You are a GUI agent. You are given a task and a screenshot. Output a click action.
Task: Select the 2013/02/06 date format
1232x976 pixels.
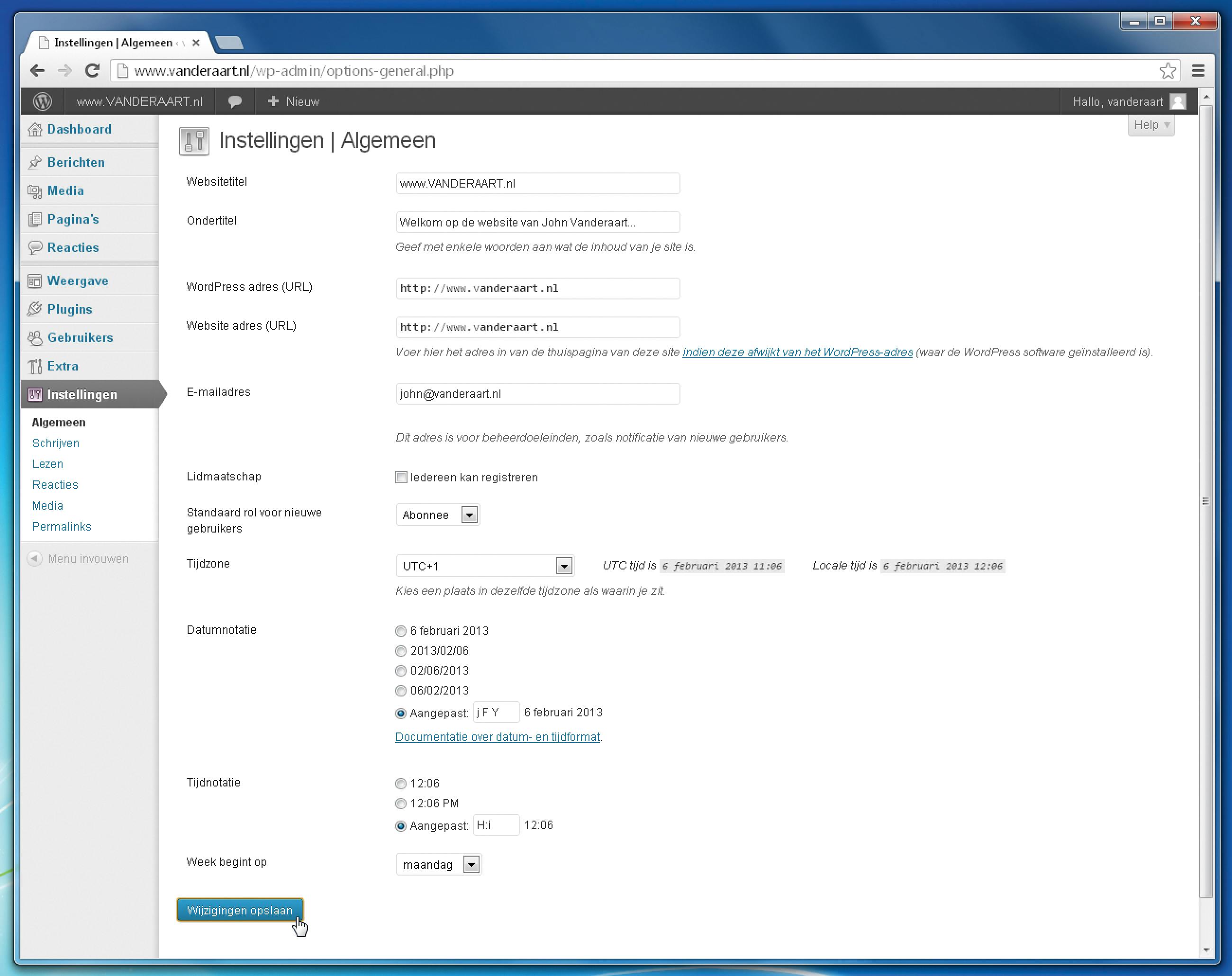coord(400,651)
